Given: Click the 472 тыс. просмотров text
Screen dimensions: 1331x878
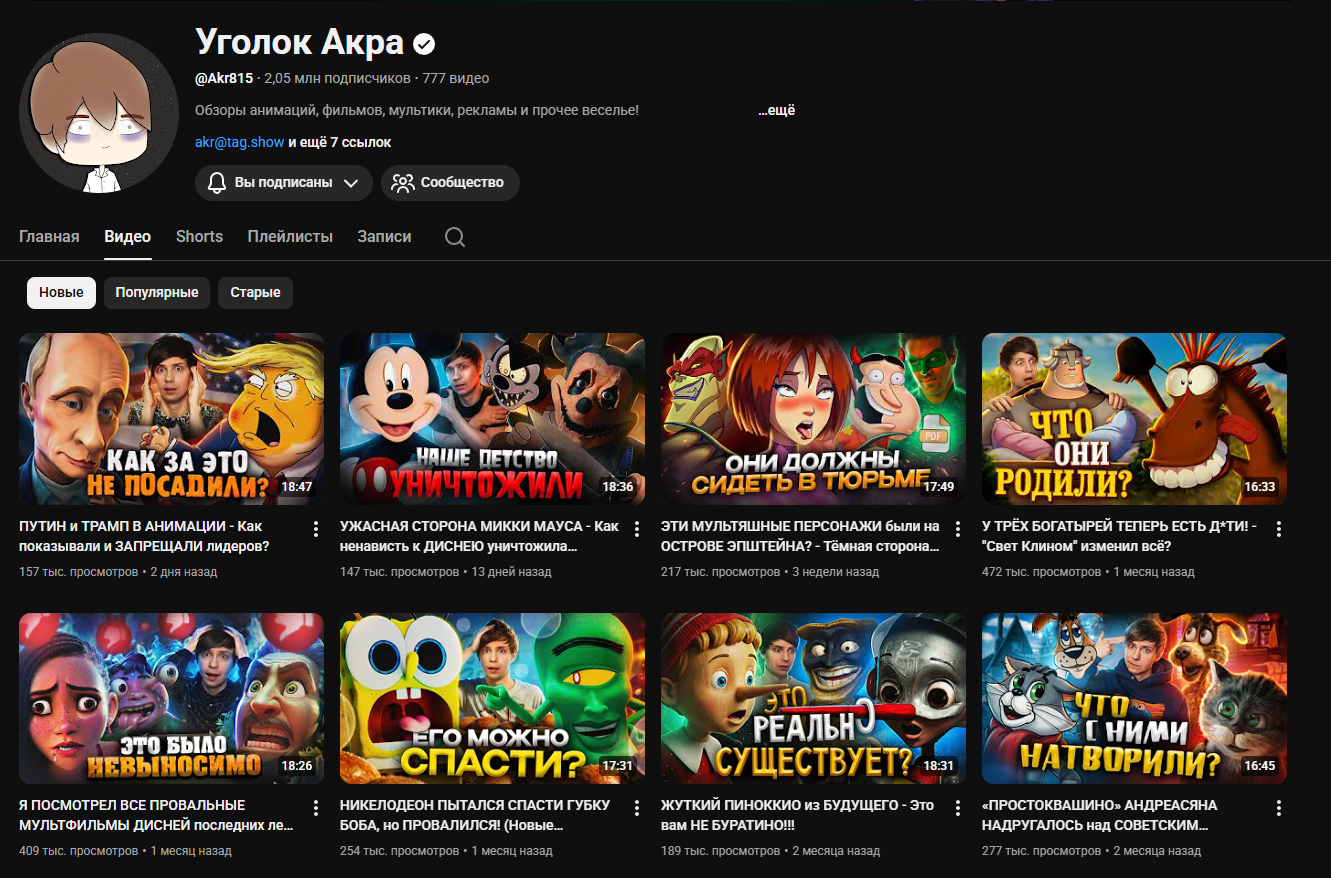Looking at the screenshot, I should 1042,572.
